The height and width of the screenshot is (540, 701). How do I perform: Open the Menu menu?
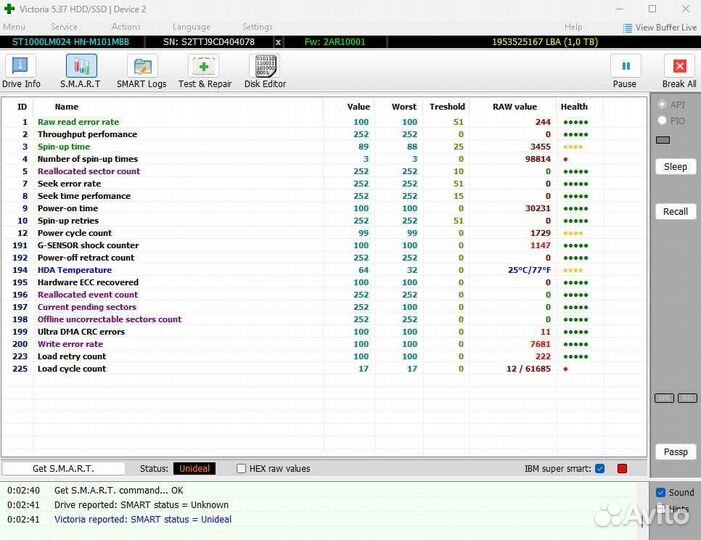14,27
